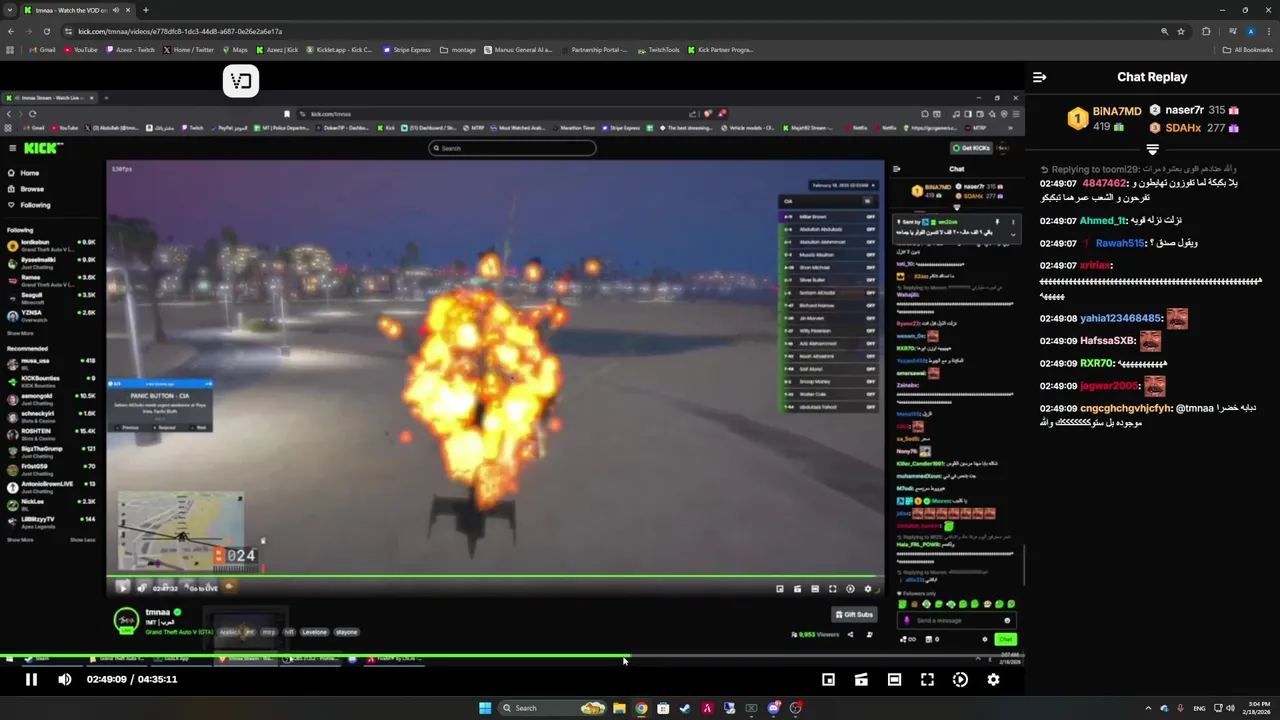Open the TwitchTools bookmark
This screenshot has height=720, width=1280.
(x=658, y=49)
